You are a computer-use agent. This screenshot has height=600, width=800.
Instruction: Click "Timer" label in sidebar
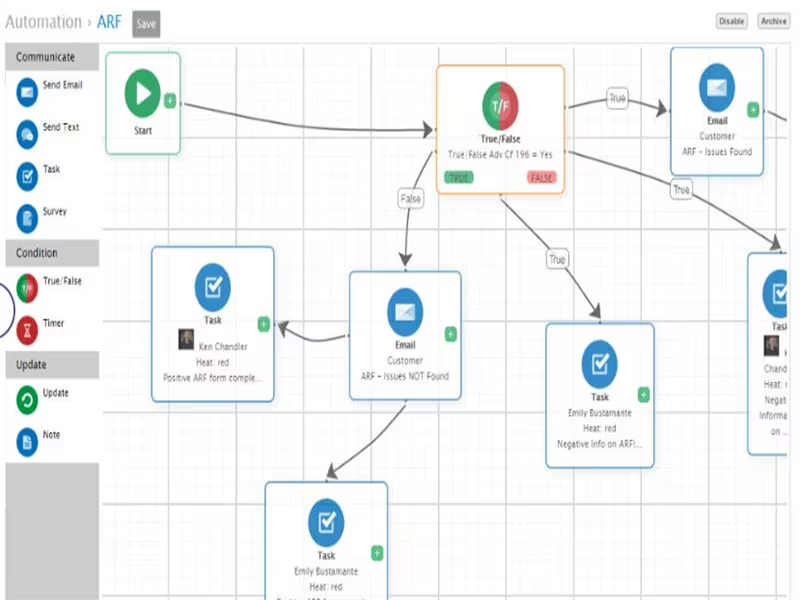[54, 323]
